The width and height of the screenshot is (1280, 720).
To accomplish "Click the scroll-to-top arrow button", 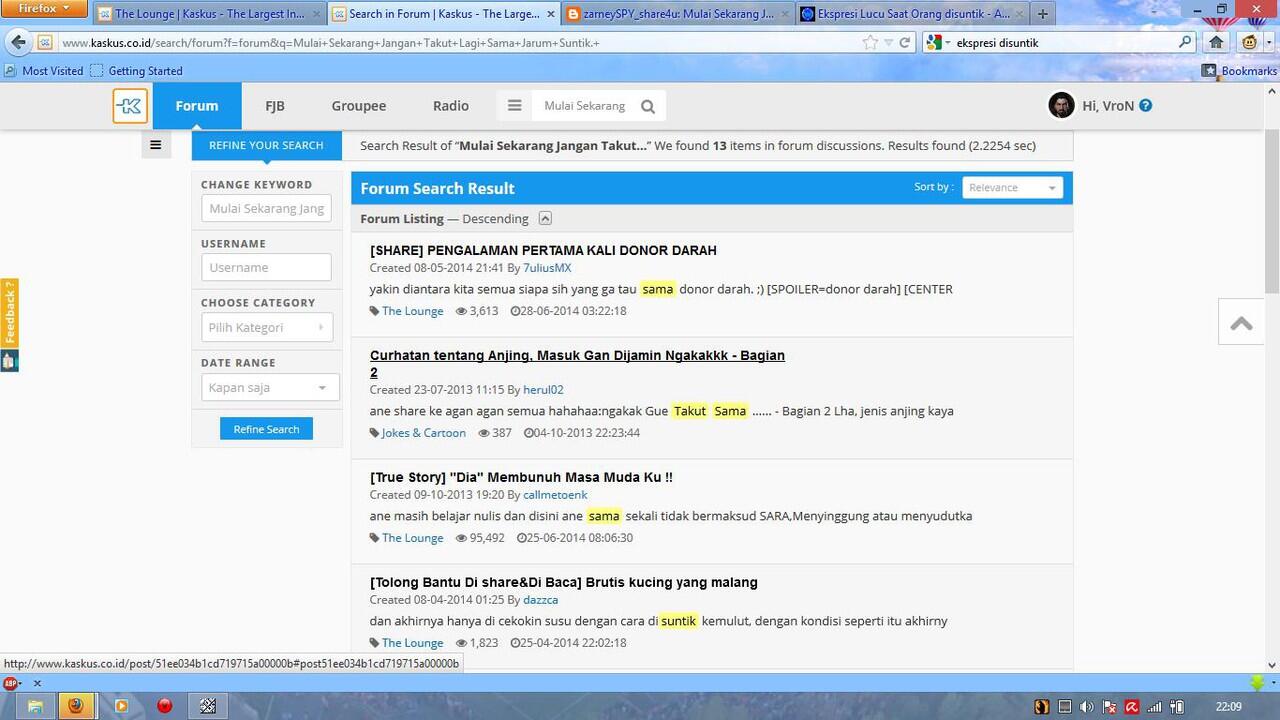I will pos(1241,322).
